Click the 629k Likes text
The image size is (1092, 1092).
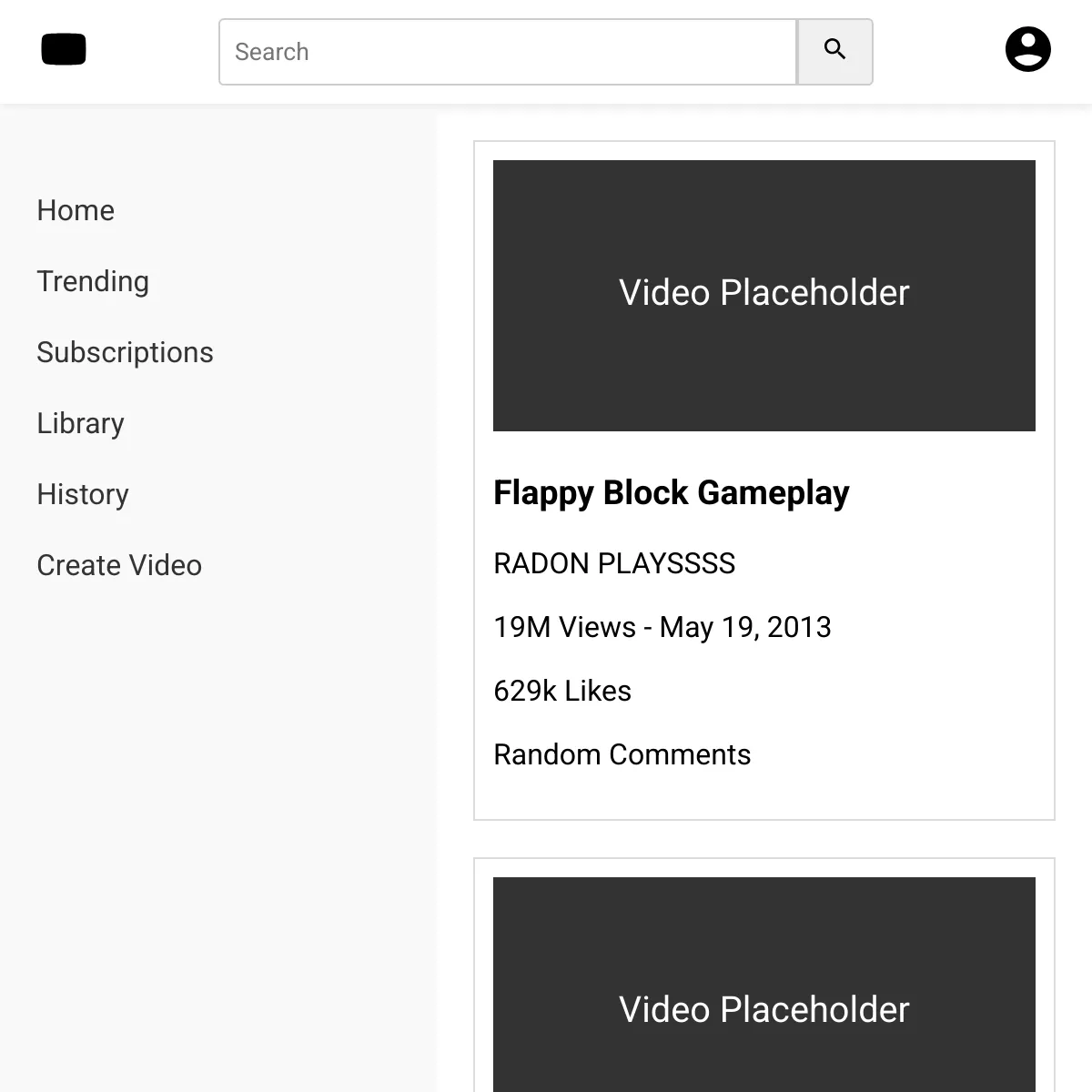click(x=562, y=691)
